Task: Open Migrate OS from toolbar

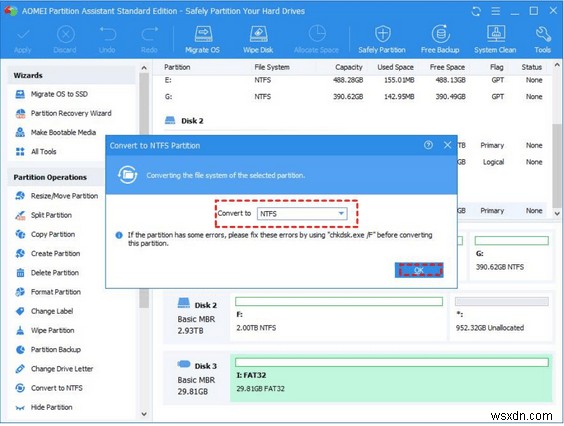Action: point(203,40)
